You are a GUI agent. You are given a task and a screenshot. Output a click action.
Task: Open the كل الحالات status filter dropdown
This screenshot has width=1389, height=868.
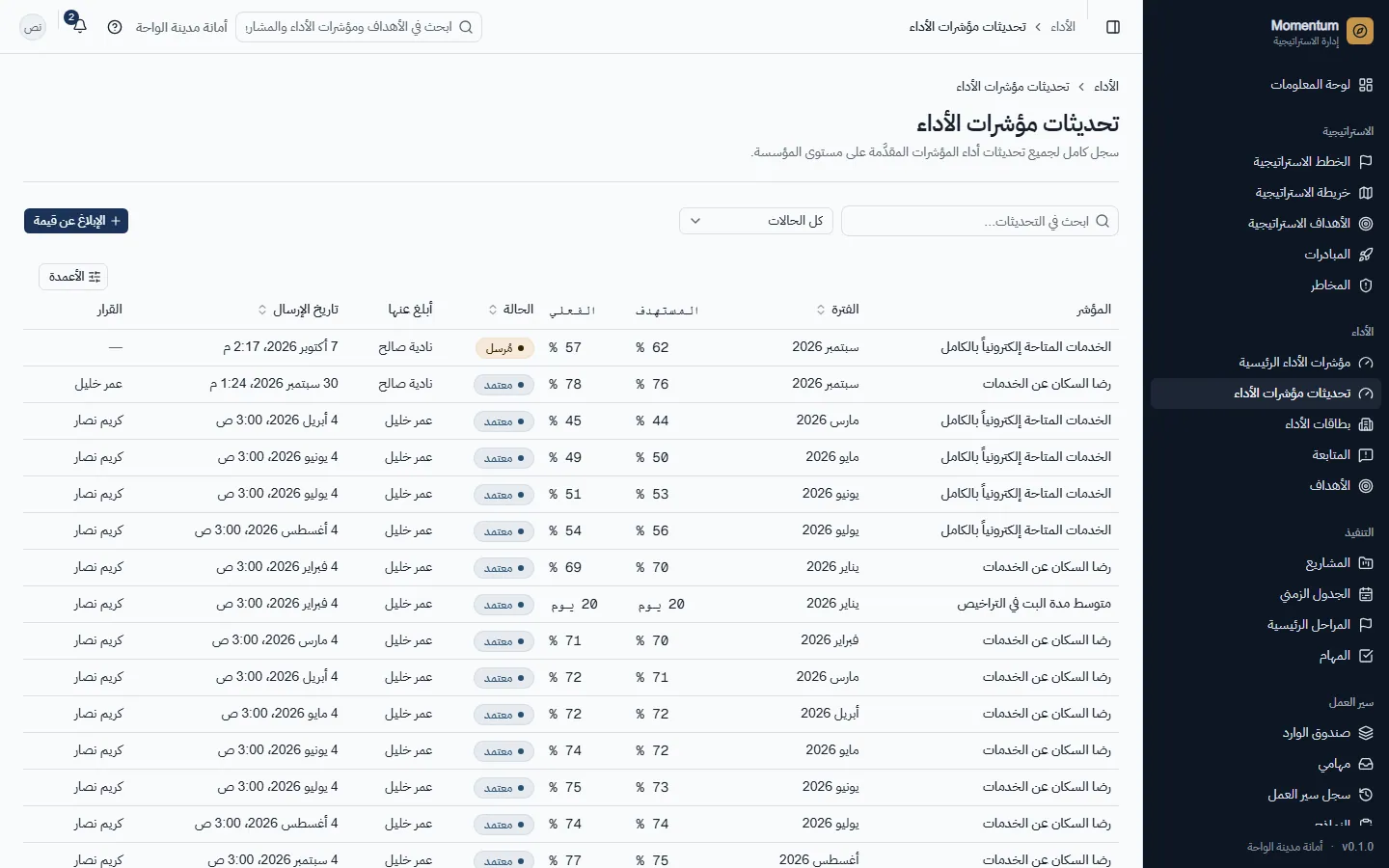click(x=756, y=221)
